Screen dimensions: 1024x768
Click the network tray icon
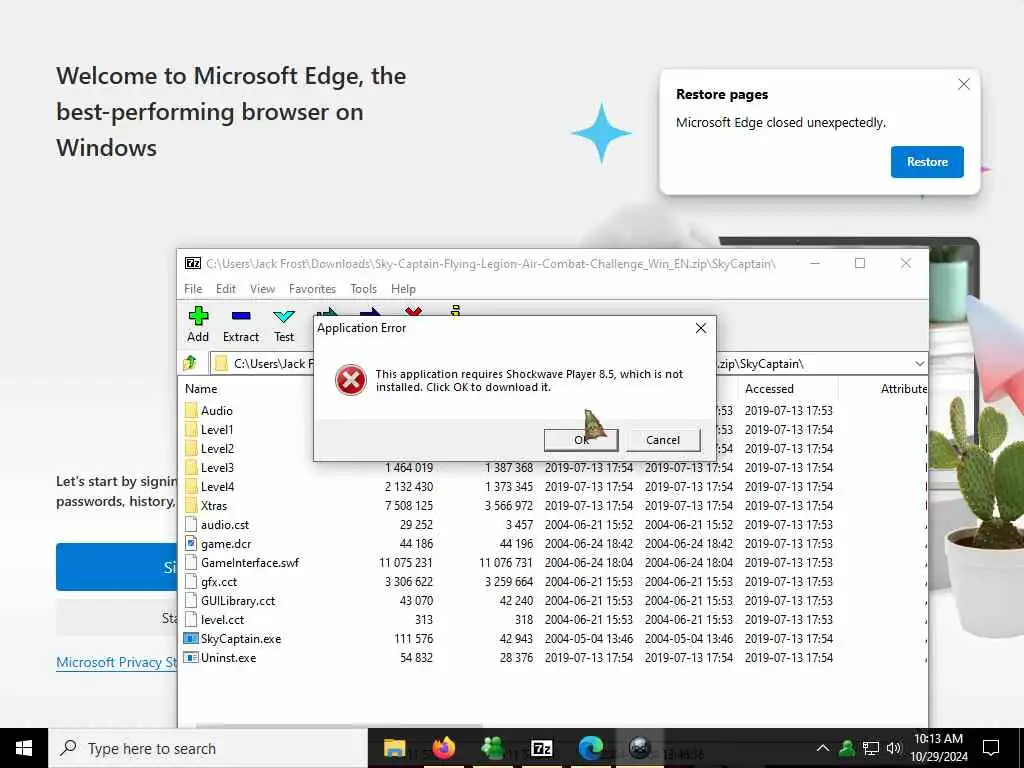pos(871,748)
